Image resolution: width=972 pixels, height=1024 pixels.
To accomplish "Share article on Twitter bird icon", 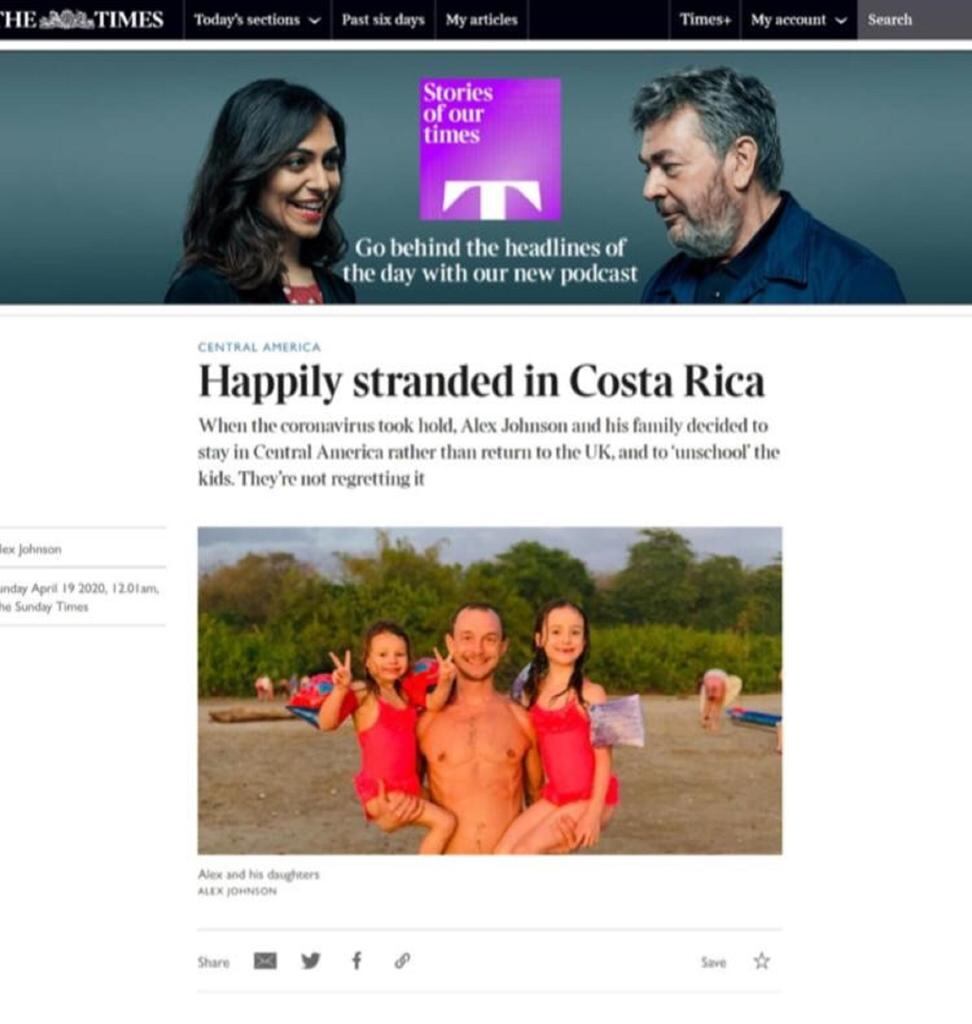I will 311,961.
